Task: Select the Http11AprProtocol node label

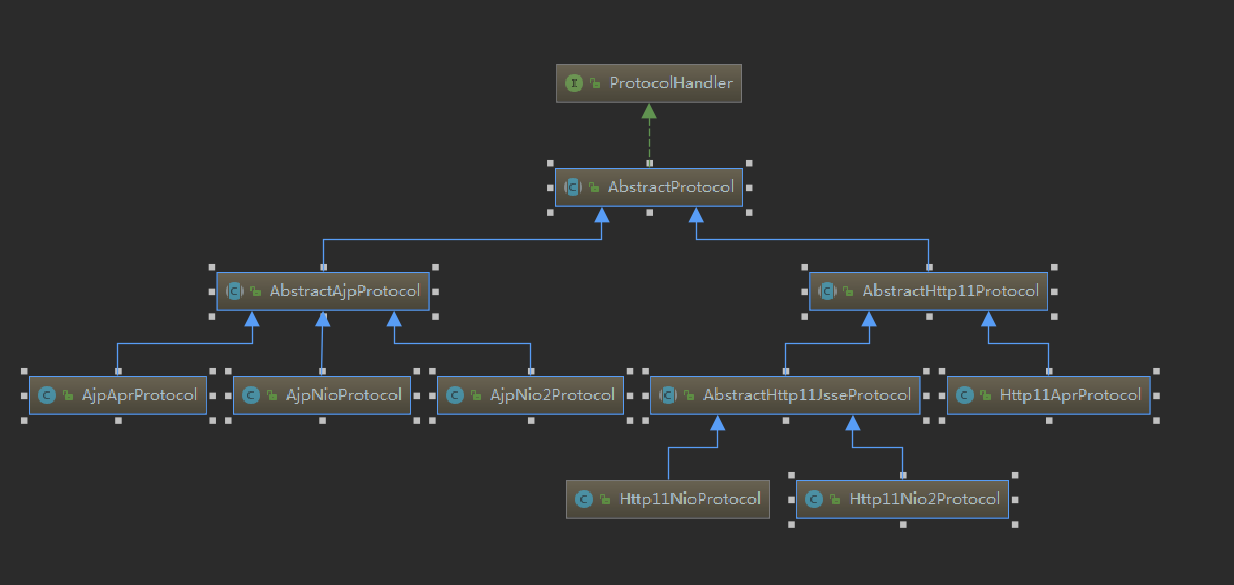Action: pos(1070,395)
